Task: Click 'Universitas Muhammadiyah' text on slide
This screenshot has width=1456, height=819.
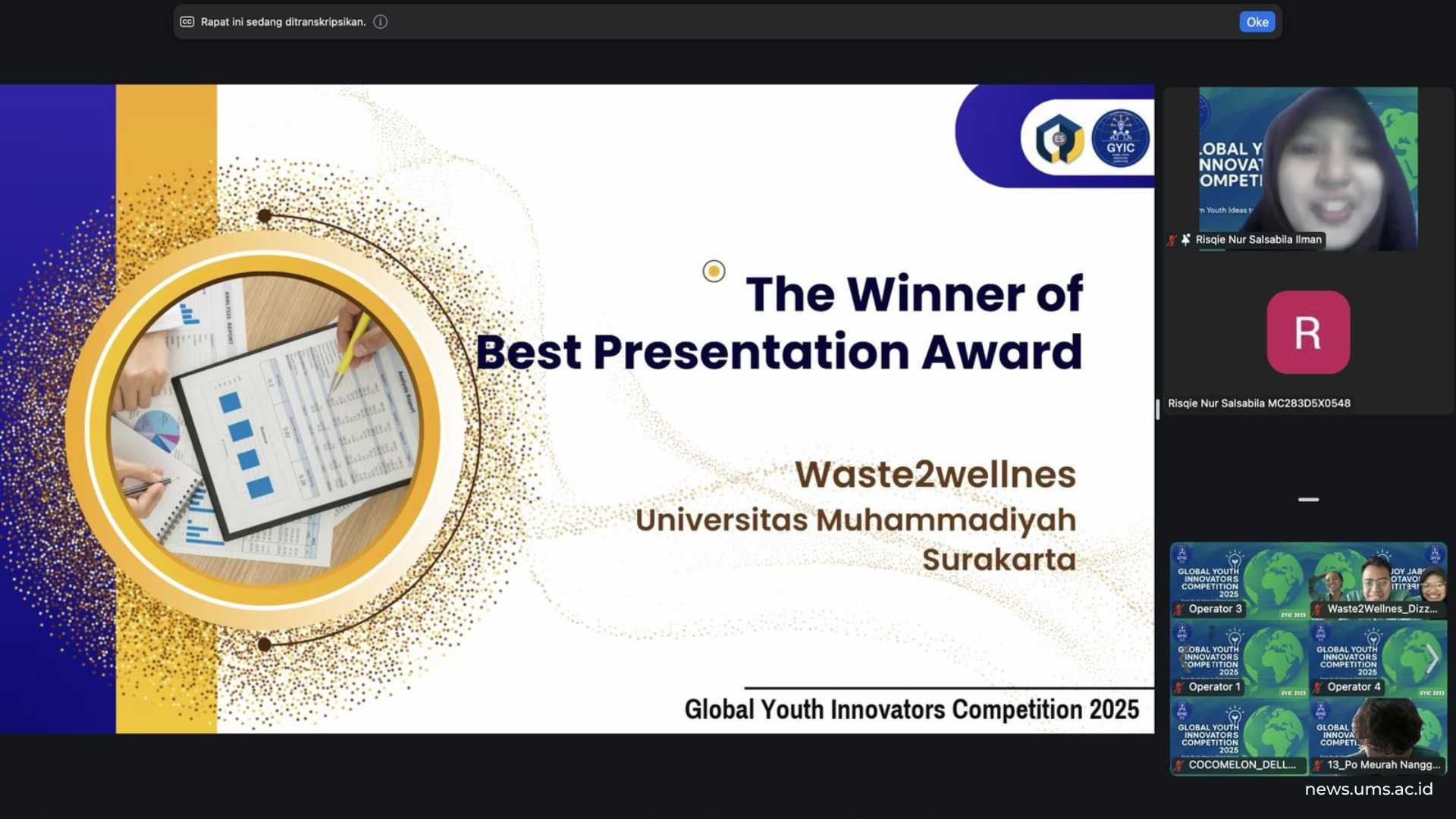Action: point(855,520)
